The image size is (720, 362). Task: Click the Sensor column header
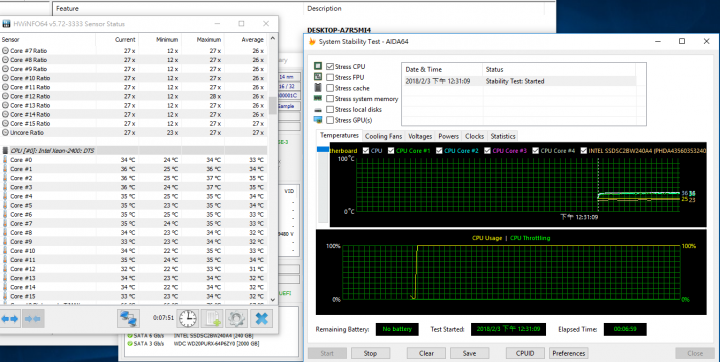tap(48, 40)
